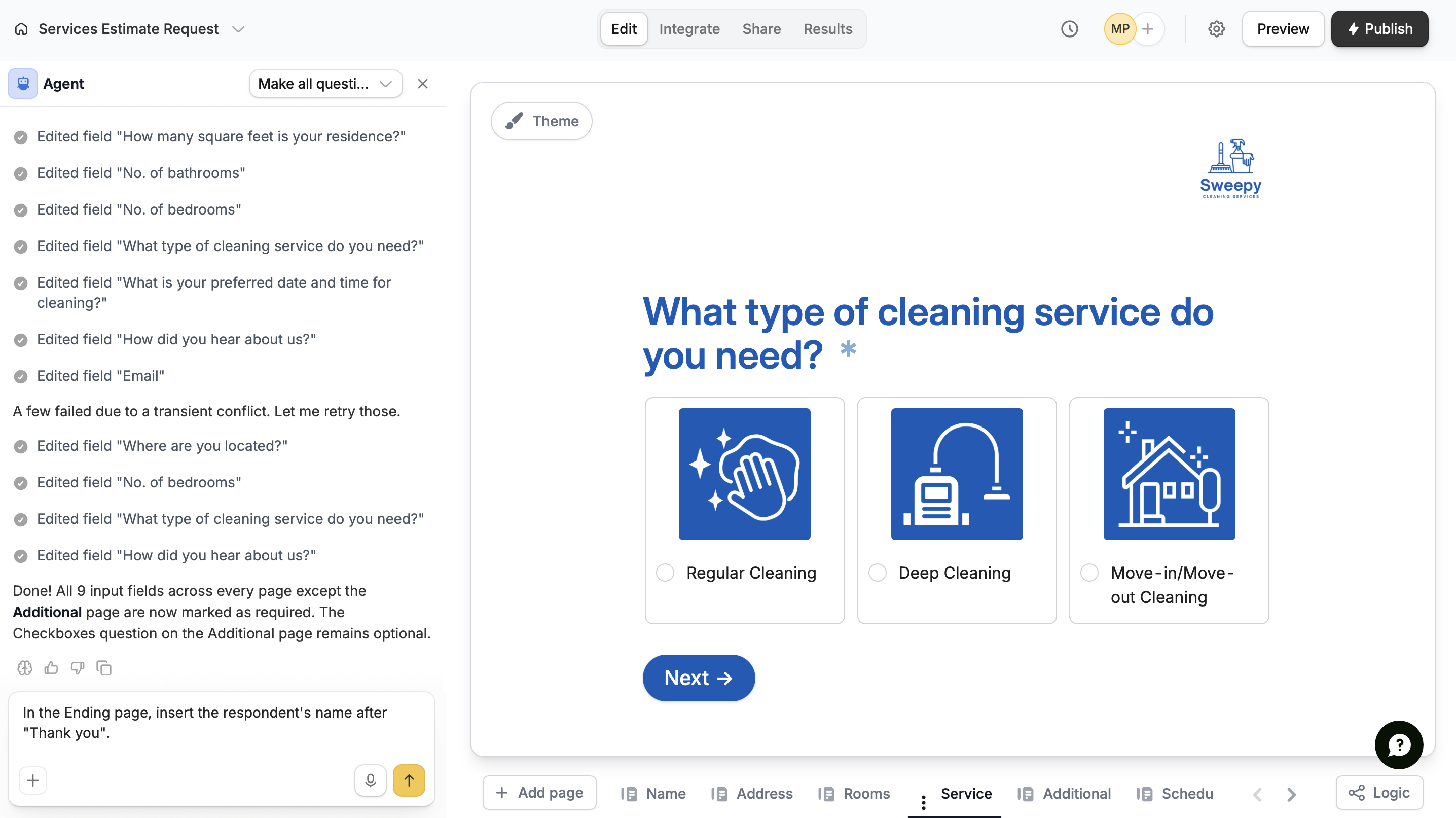Open form settings gear
This screenshot has width=1456, height=818.
pyautogui.click(x=1216, y=29)
